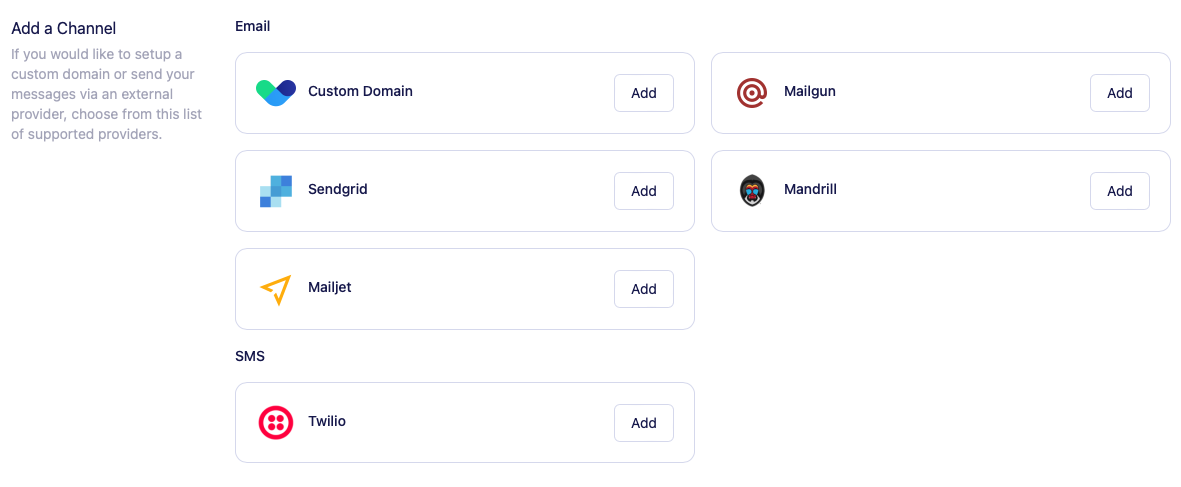Add Twilio as SMS provider

coord(643,423)
